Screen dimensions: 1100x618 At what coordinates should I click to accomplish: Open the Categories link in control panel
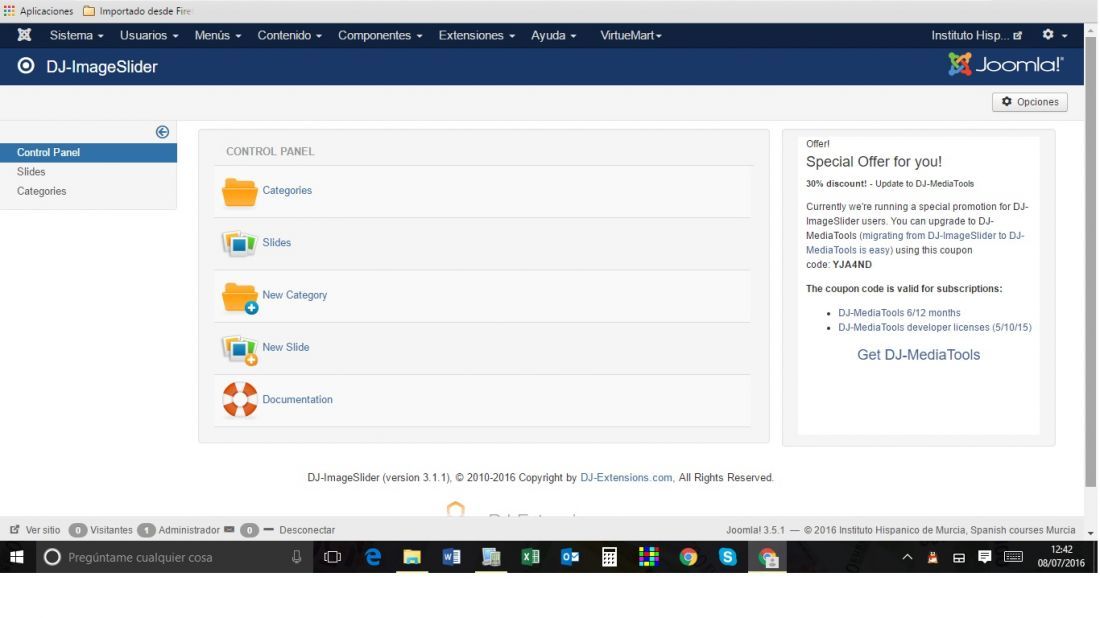click(287, 190)
